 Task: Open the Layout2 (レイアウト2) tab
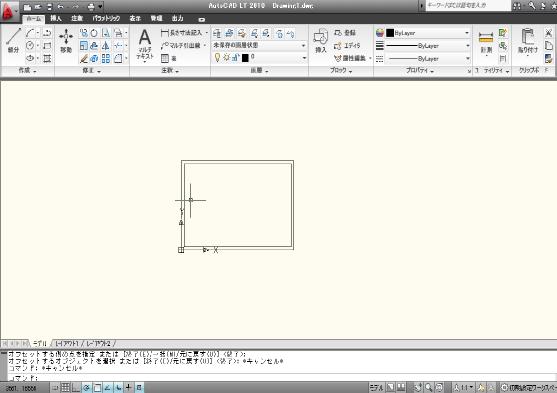tap(98, 344)
